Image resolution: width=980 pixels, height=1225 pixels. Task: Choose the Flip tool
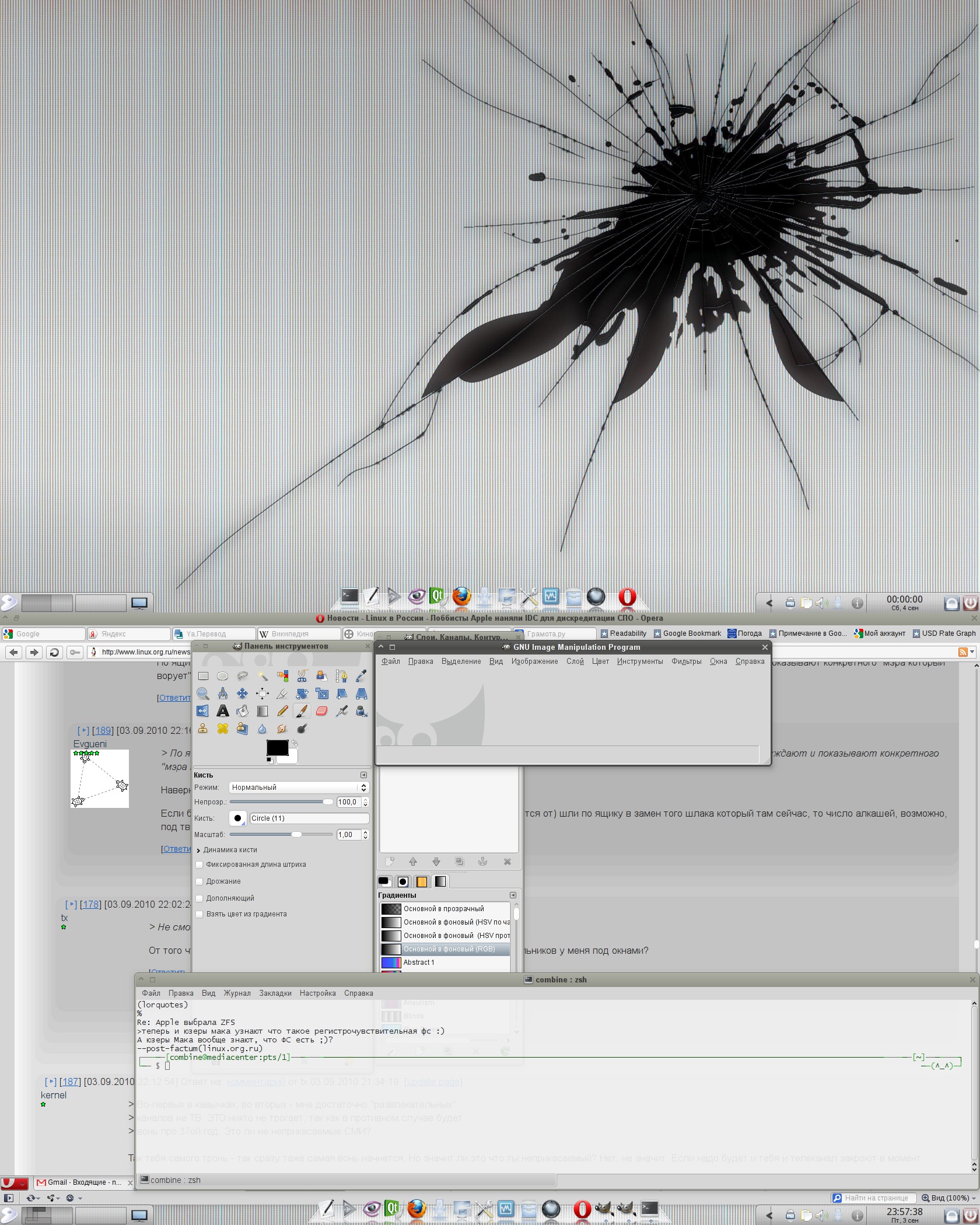(x=203, y=710)
